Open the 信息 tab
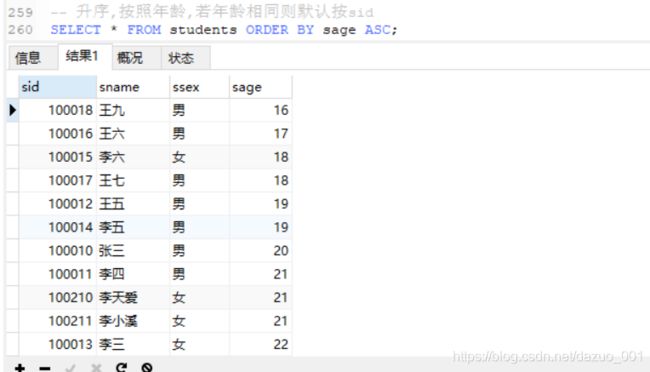The width and height of the screenshot is (650, 372). tap(33, 58)
